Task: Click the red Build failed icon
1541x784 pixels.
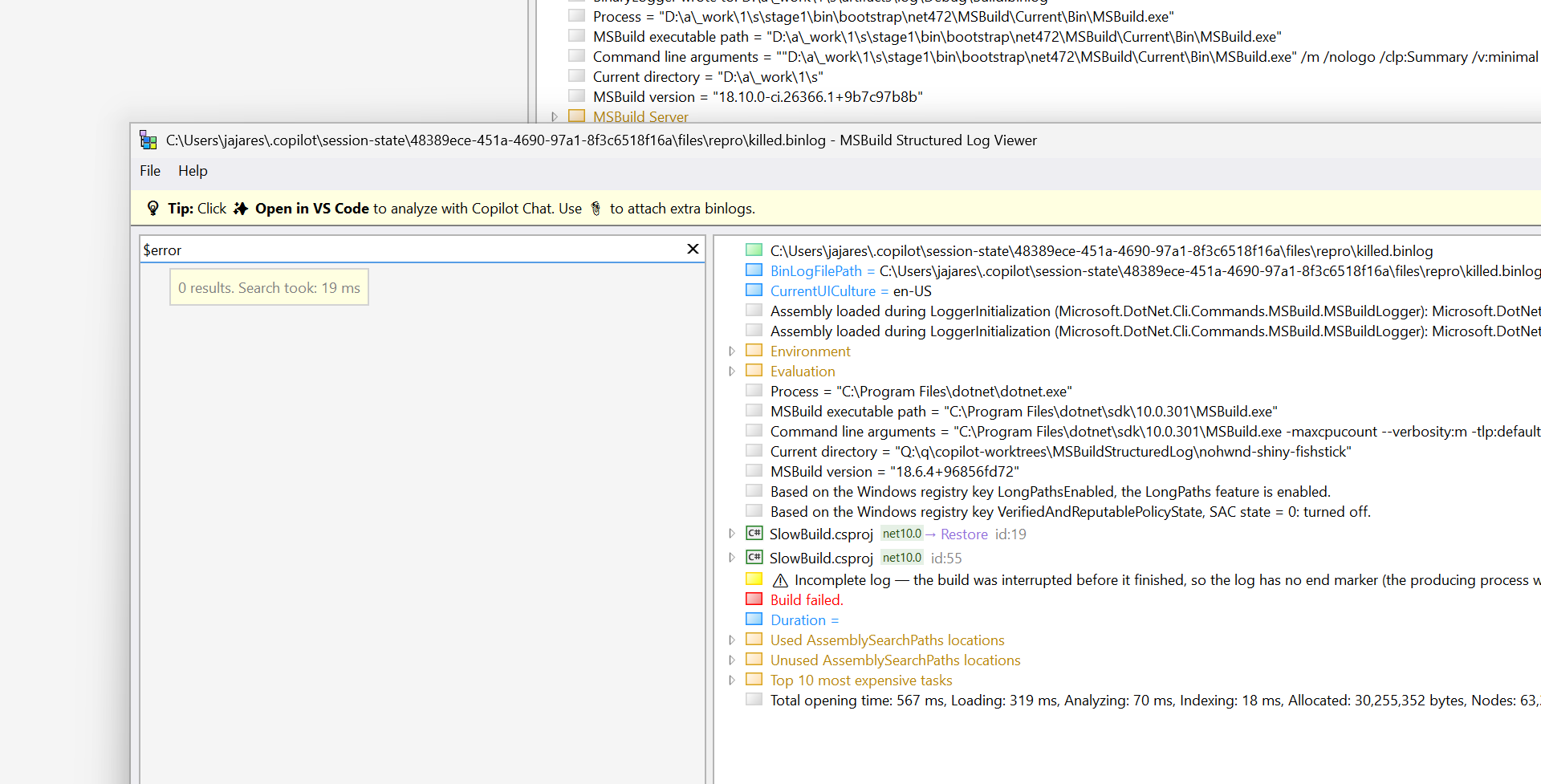Action: click(x=754, y=599)
